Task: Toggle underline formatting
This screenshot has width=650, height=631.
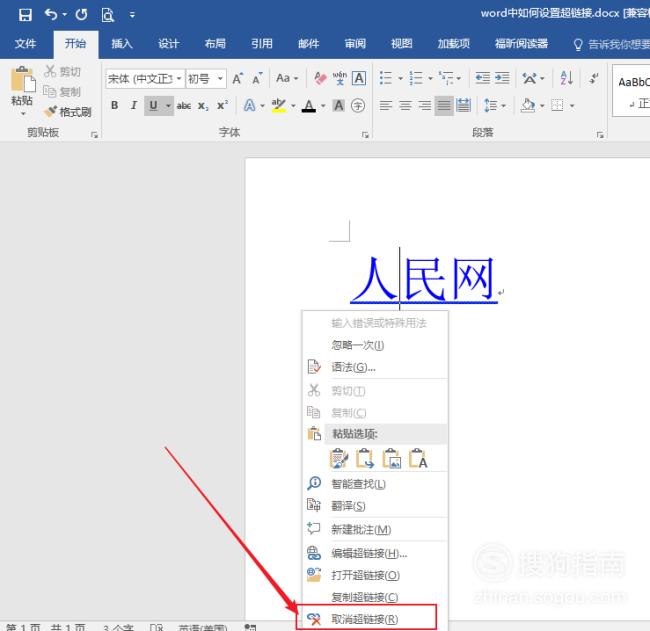Action: coord(153,106)
